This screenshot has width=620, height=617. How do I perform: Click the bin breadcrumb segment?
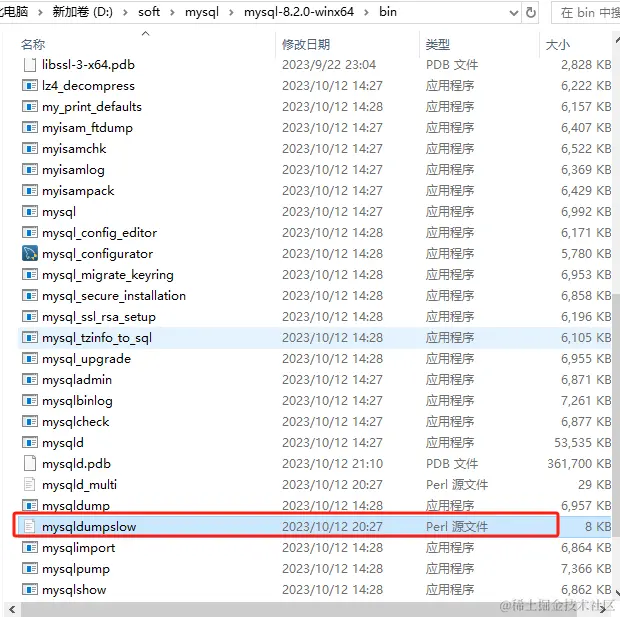[388, 12]
